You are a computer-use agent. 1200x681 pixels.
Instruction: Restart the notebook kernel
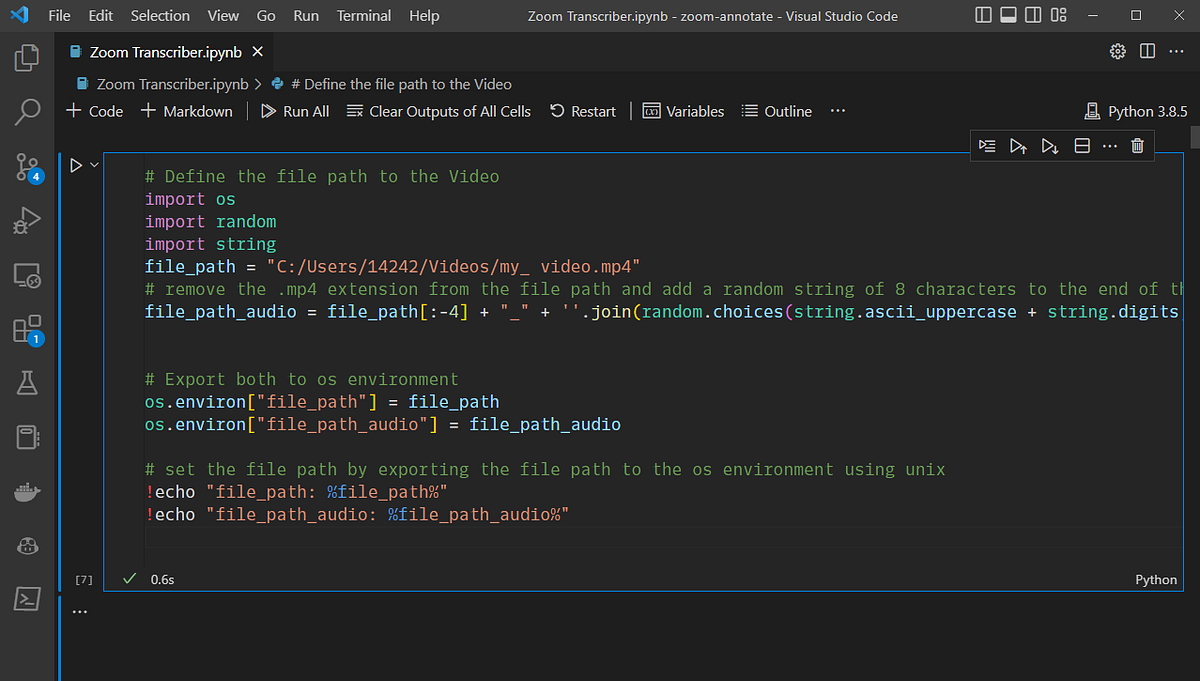click(x=582, y=111)
